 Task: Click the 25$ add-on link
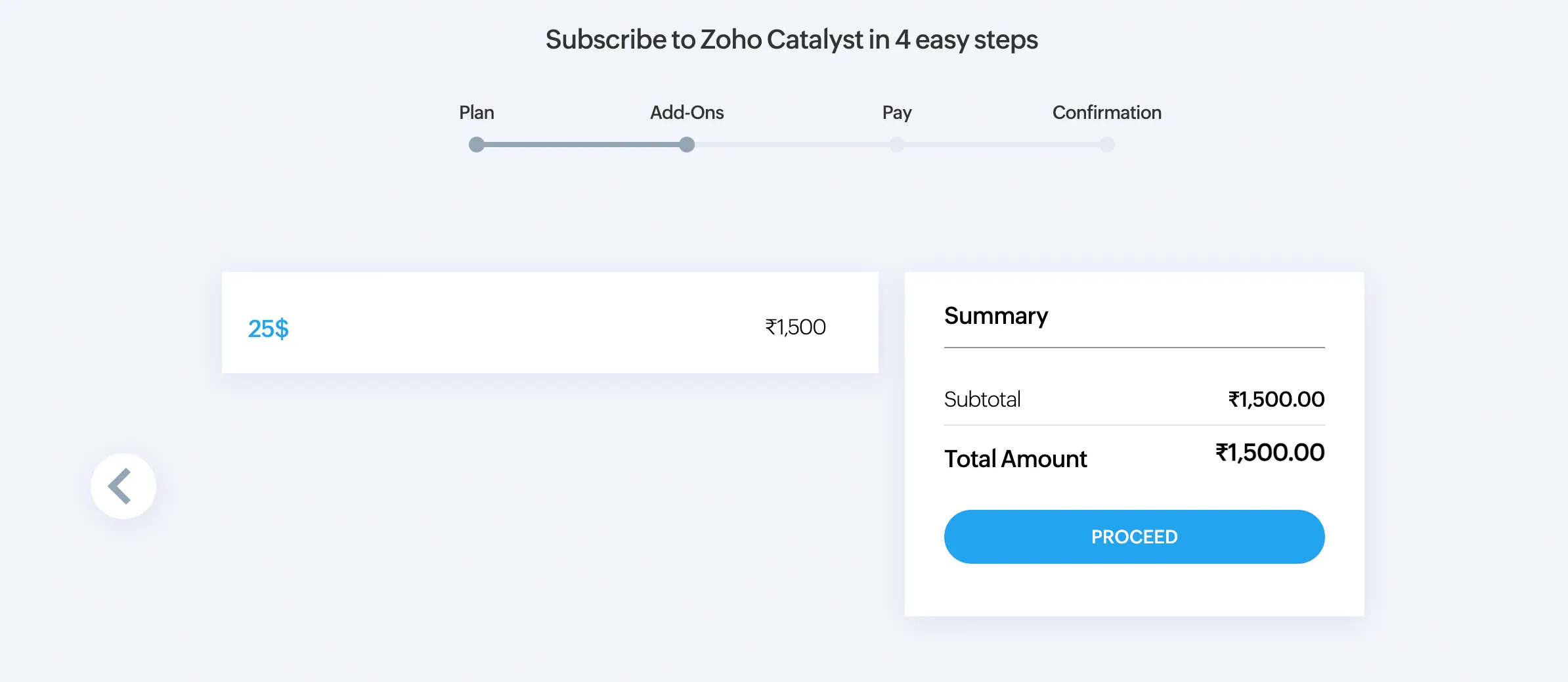pyautogui.click(x=268, y=328)
